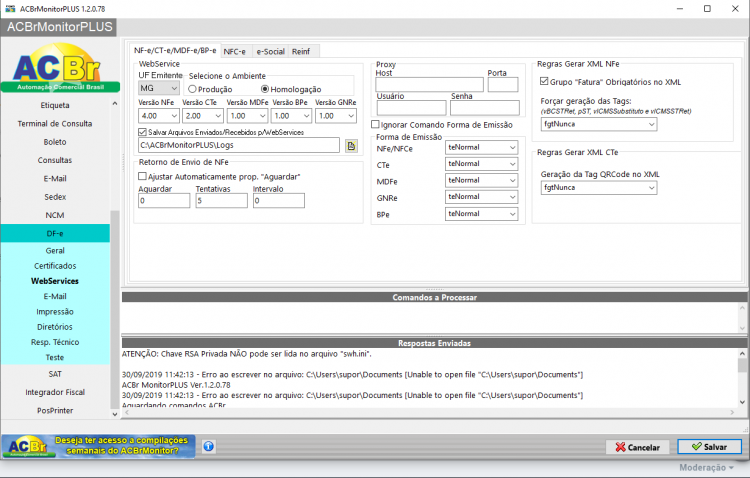Click the Salvar button
This screenshot has height=478, width=750.
pyautogui.click(x=709, y=447)
